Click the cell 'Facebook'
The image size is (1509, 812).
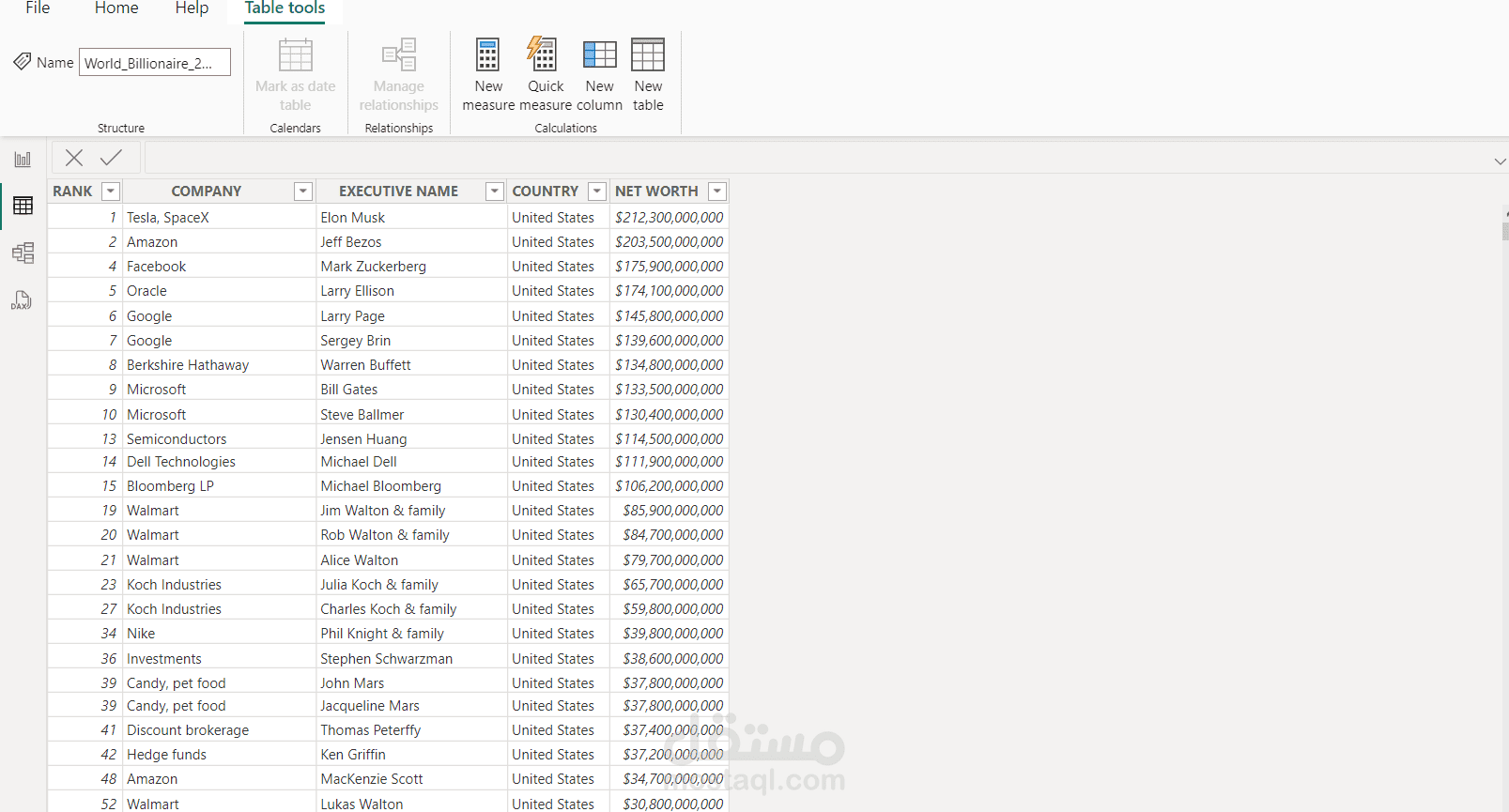click(x=219, y=267)
